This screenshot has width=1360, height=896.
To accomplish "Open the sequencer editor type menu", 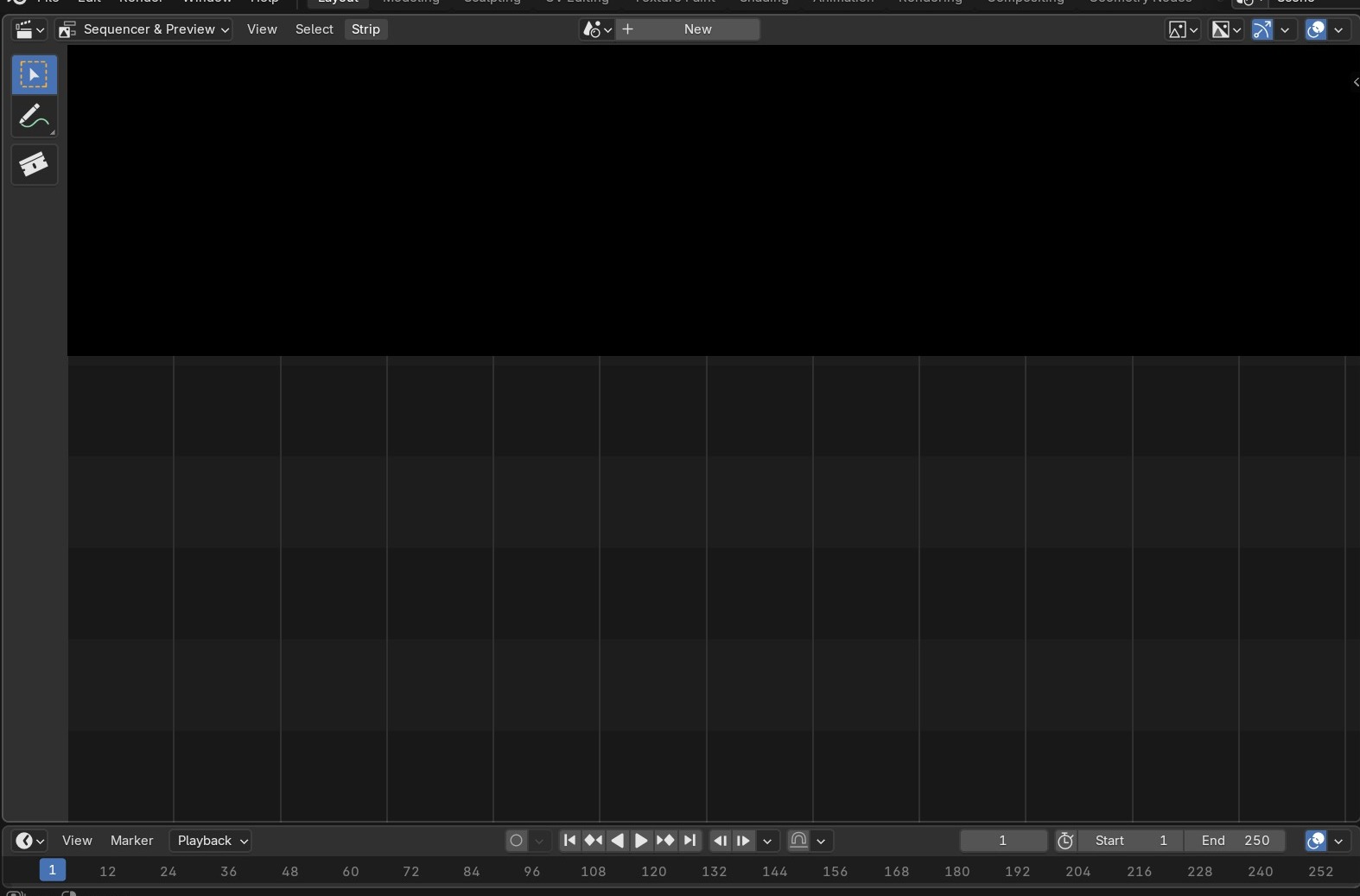I will (29, 29).
